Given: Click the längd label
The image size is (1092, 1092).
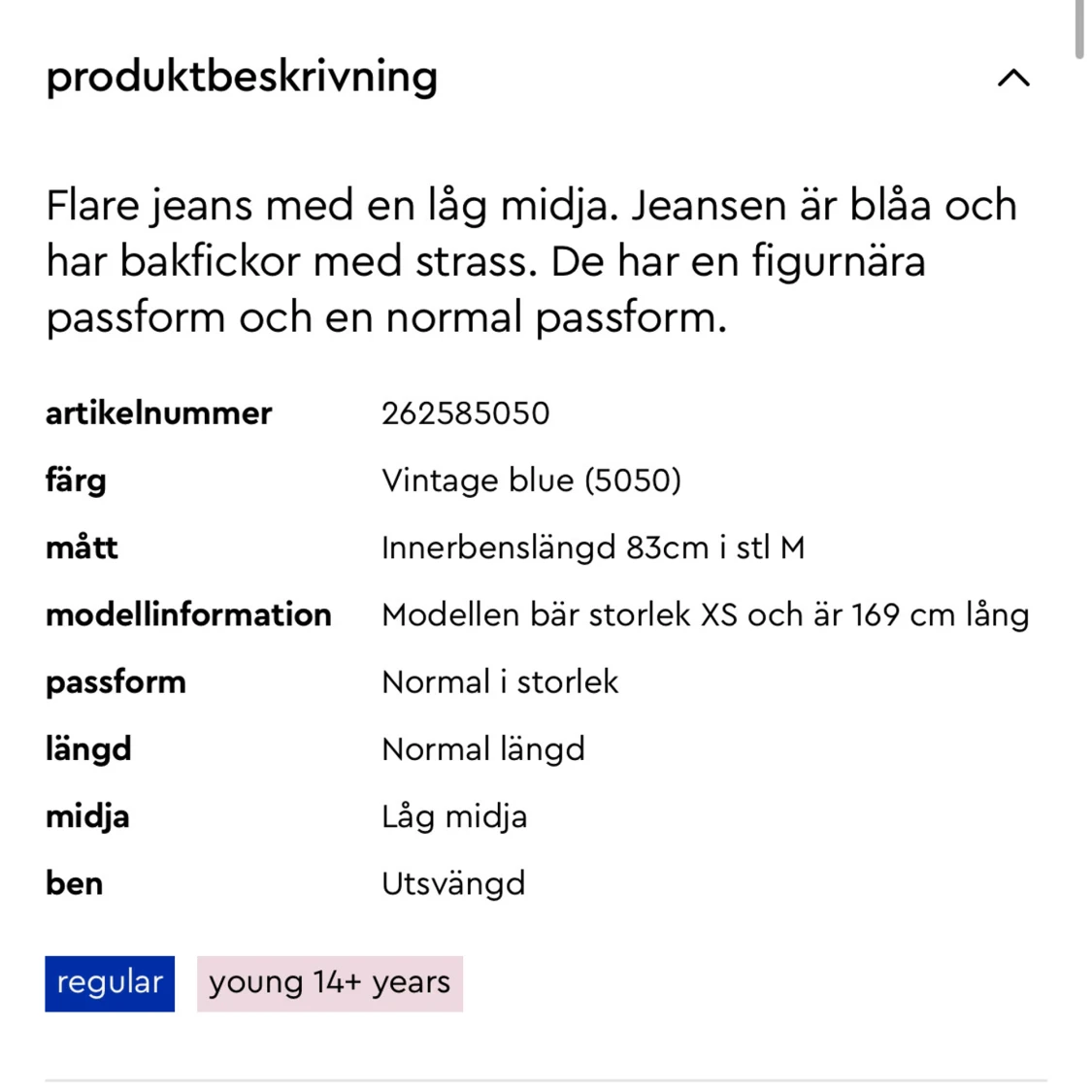Looking at the screenshot, I should [x=88, y=750].
